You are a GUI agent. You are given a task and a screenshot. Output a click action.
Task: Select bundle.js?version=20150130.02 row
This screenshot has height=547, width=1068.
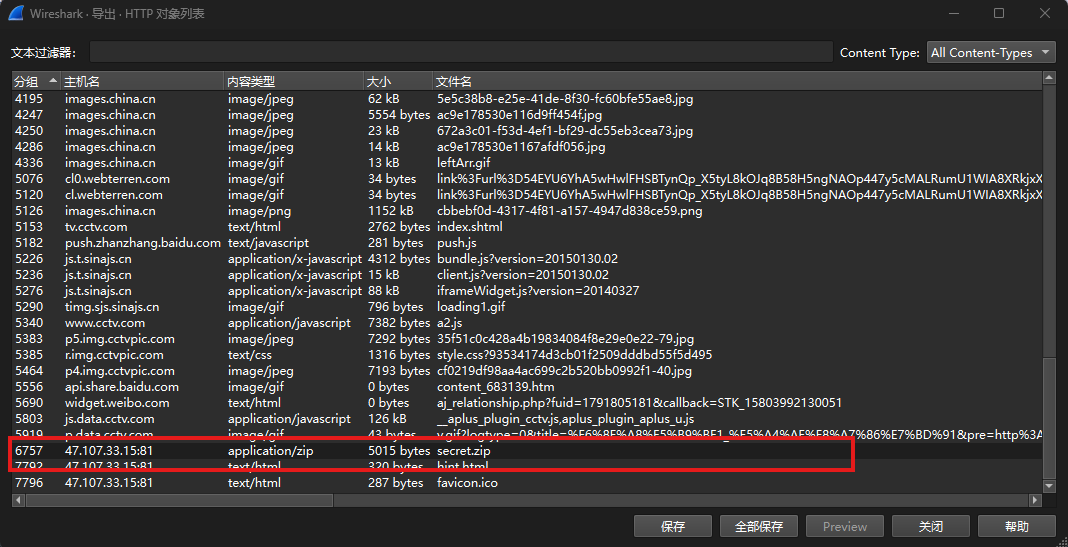[527, 259]
